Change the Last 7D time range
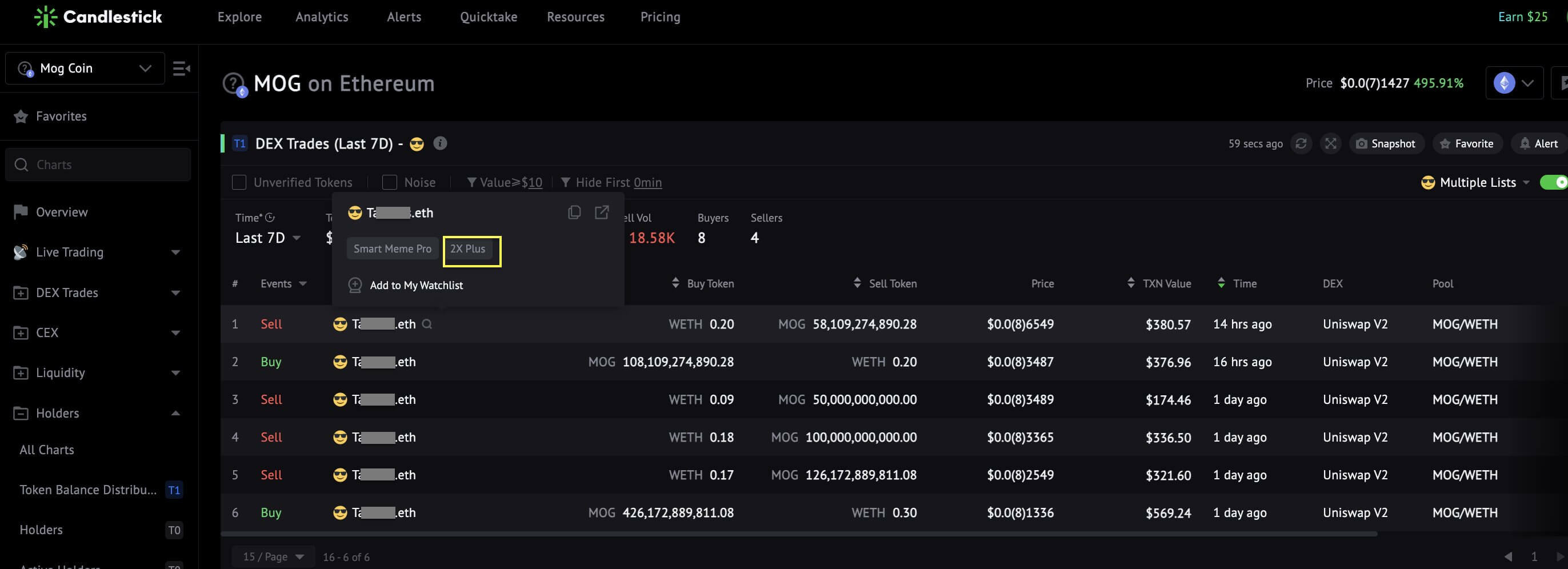This screenshot has width=1568, height=569. [x=268, y=238]
